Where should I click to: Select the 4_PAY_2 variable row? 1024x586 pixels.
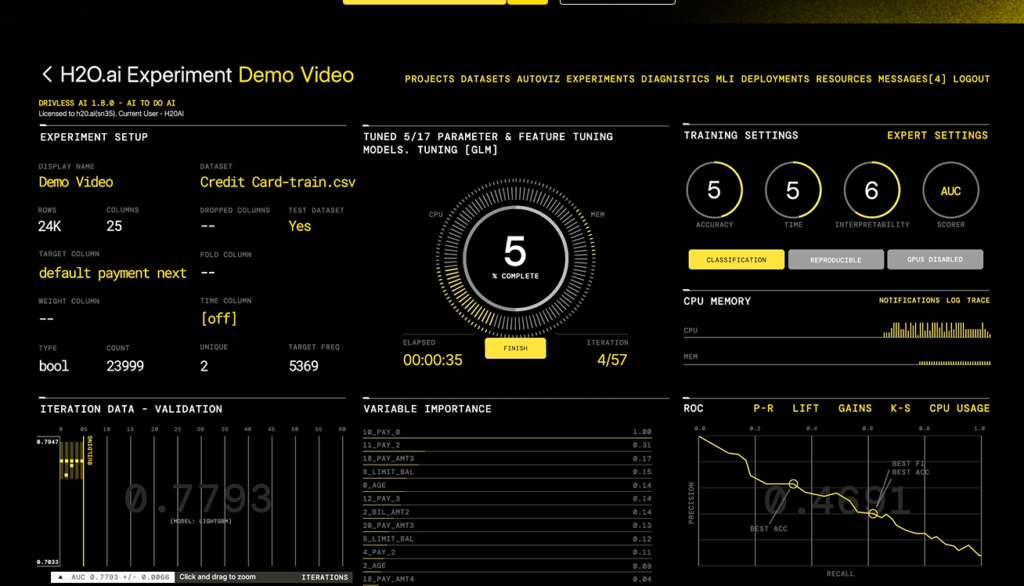coord(507,552)
